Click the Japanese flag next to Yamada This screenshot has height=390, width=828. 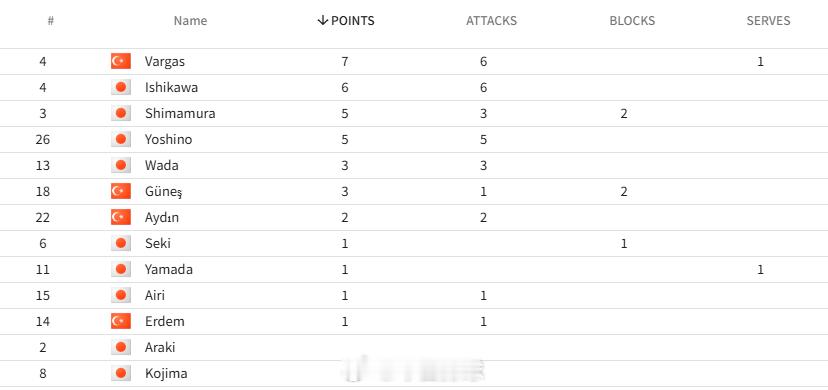coord(120,269)
